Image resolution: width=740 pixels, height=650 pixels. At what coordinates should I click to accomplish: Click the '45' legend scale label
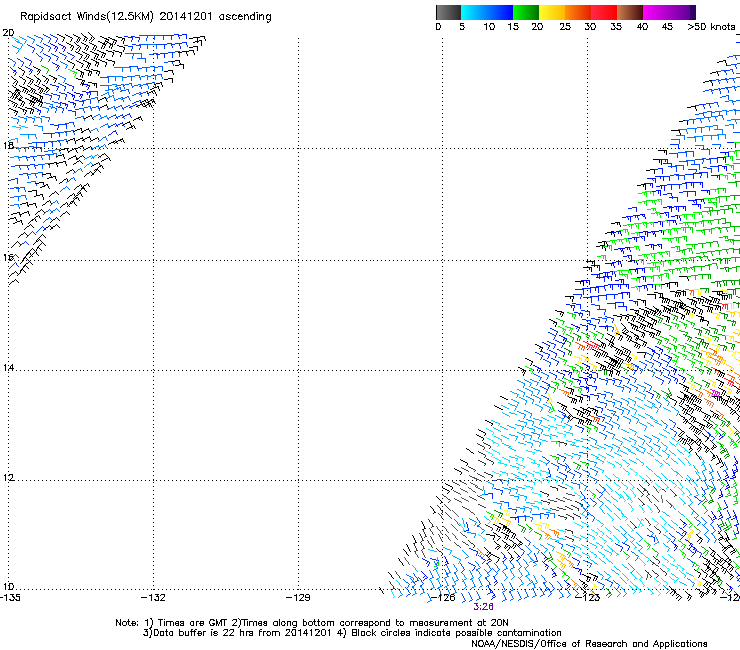pos(667,27)
